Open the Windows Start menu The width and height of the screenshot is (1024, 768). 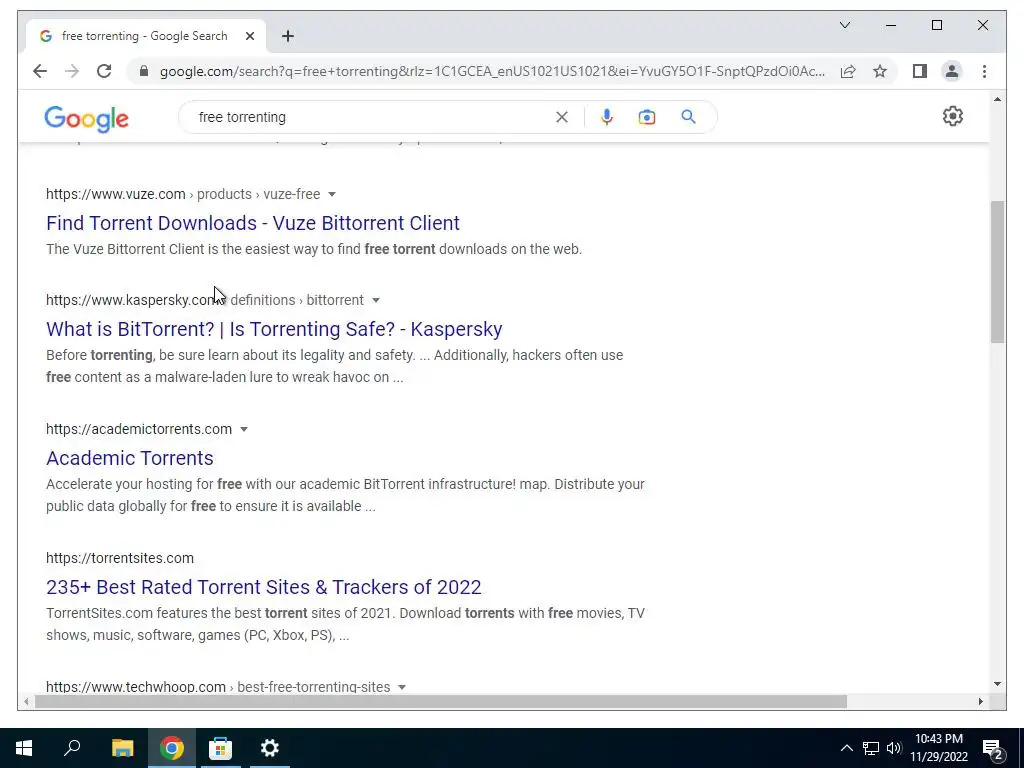[24, 748]
